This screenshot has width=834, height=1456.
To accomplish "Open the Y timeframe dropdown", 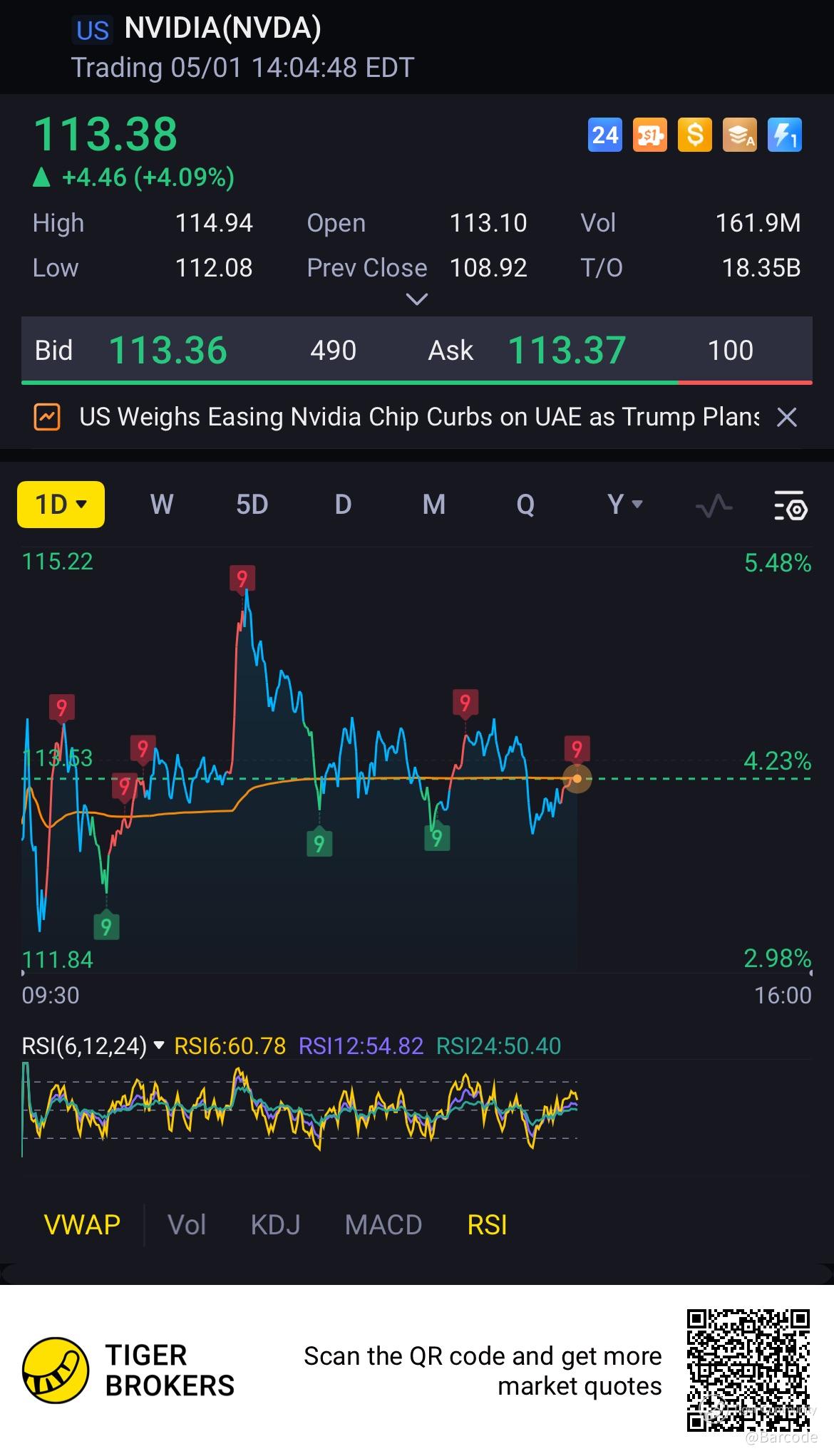I will (x=625, y=505).
